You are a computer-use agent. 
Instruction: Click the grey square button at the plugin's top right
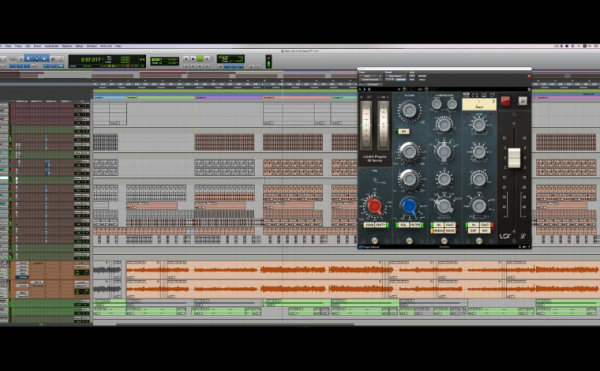(523, 101)
